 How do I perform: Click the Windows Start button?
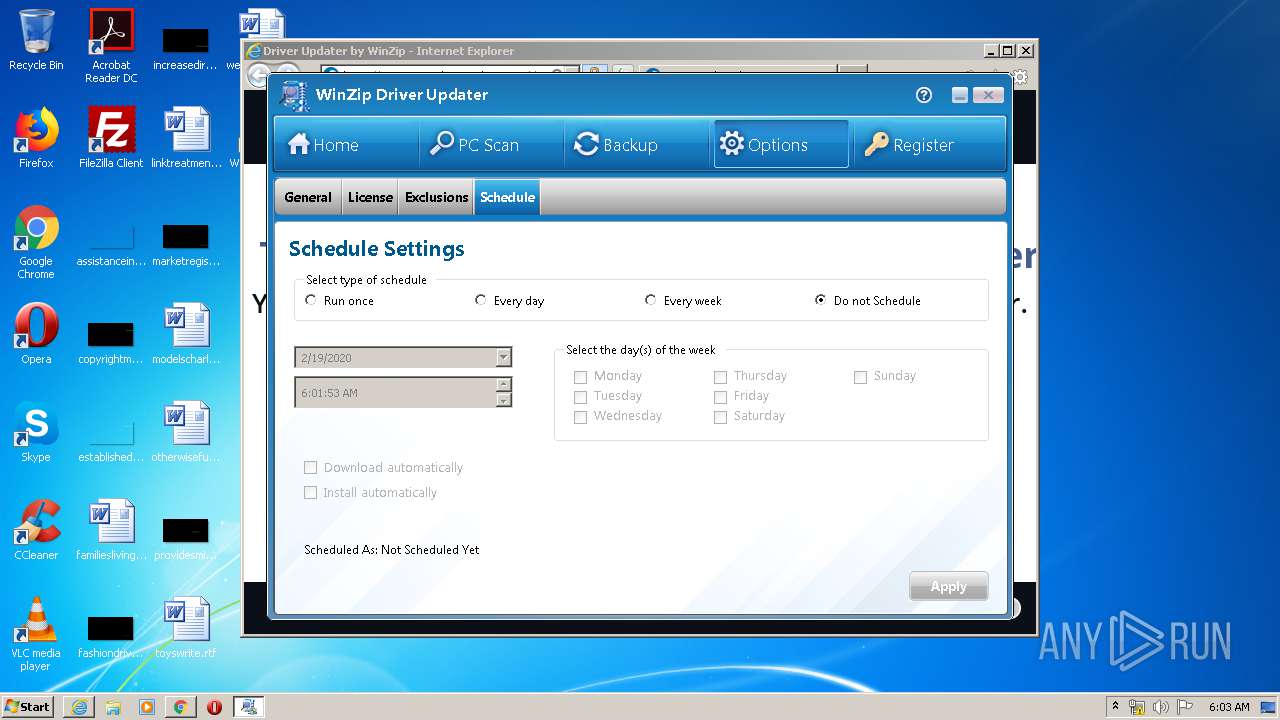point(28,706)
